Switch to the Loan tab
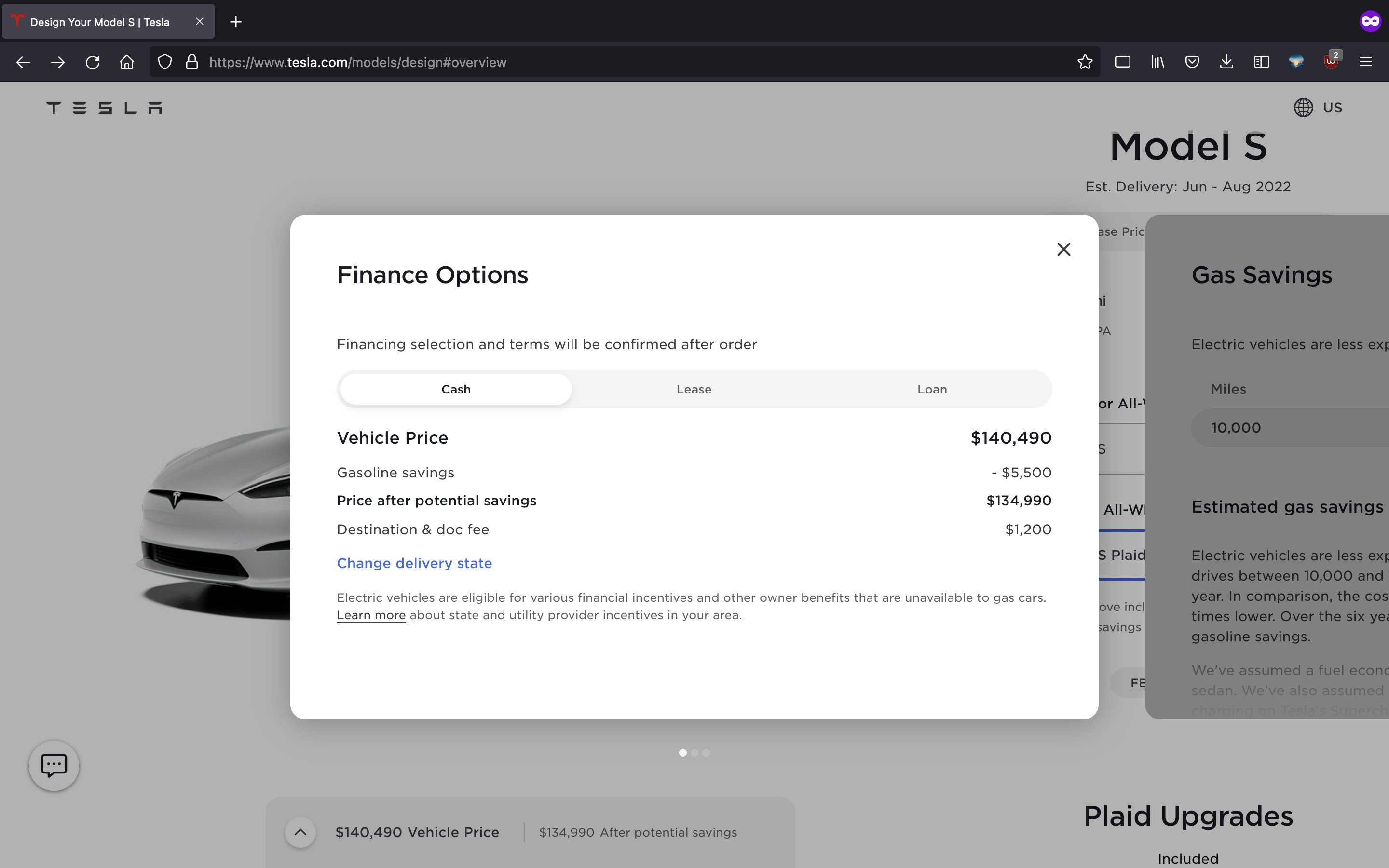This screenshot has width=1389, height=868. click(x=932, y=389)
